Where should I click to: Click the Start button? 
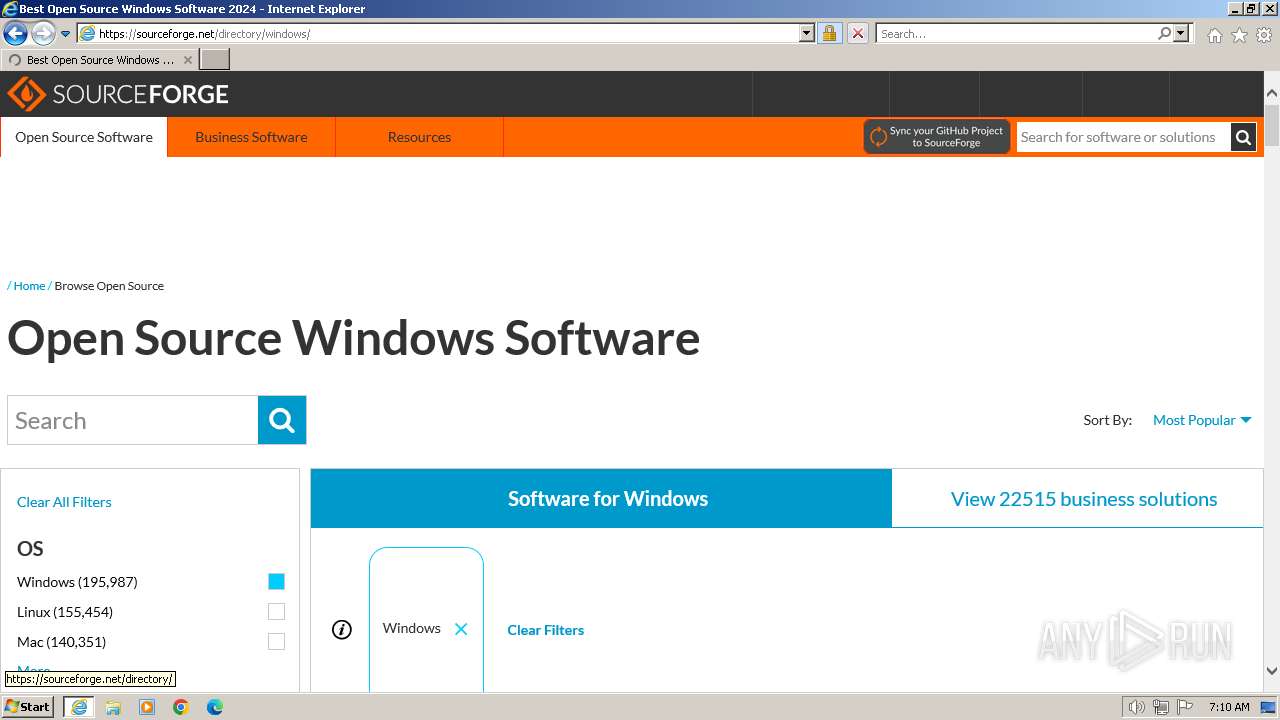coord(28,706)
